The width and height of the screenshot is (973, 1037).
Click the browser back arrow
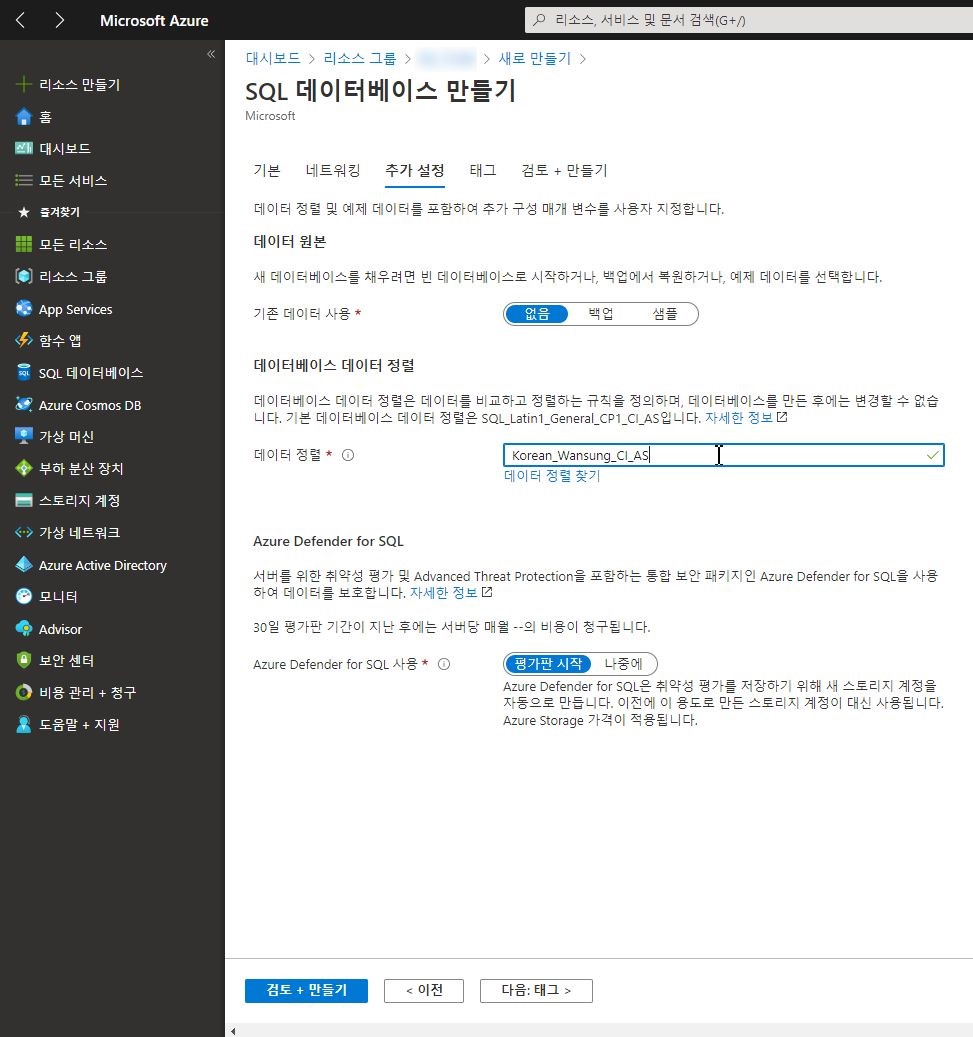coord(21,21)
